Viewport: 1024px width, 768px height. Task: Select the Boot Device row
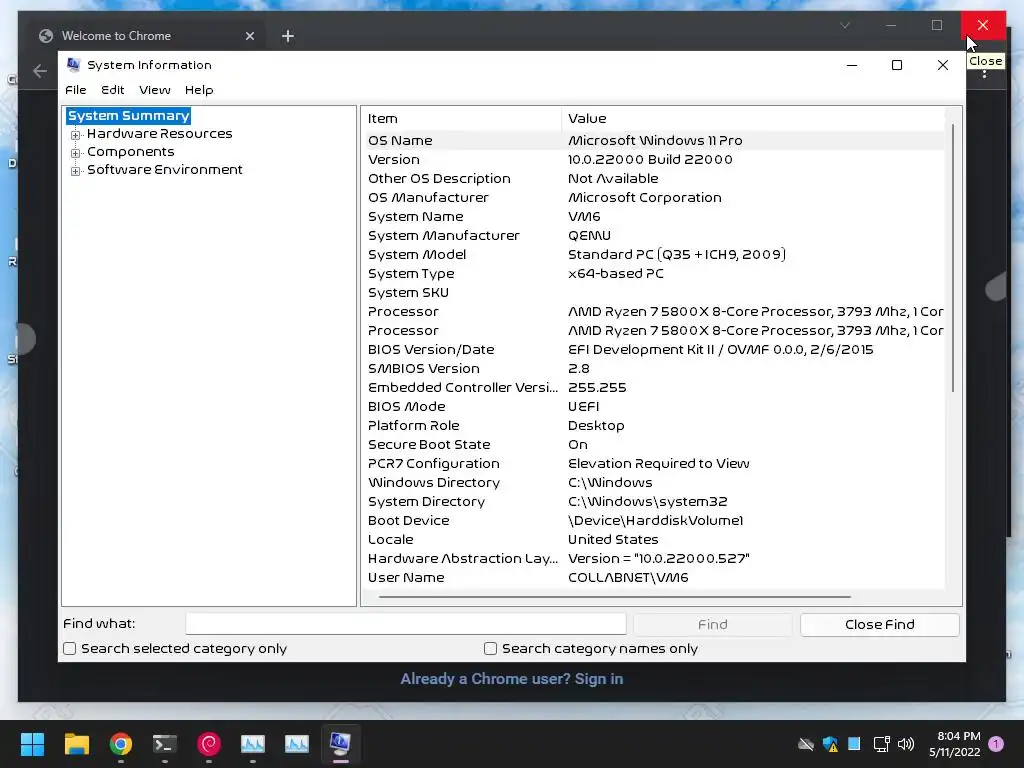pos(653,520)
